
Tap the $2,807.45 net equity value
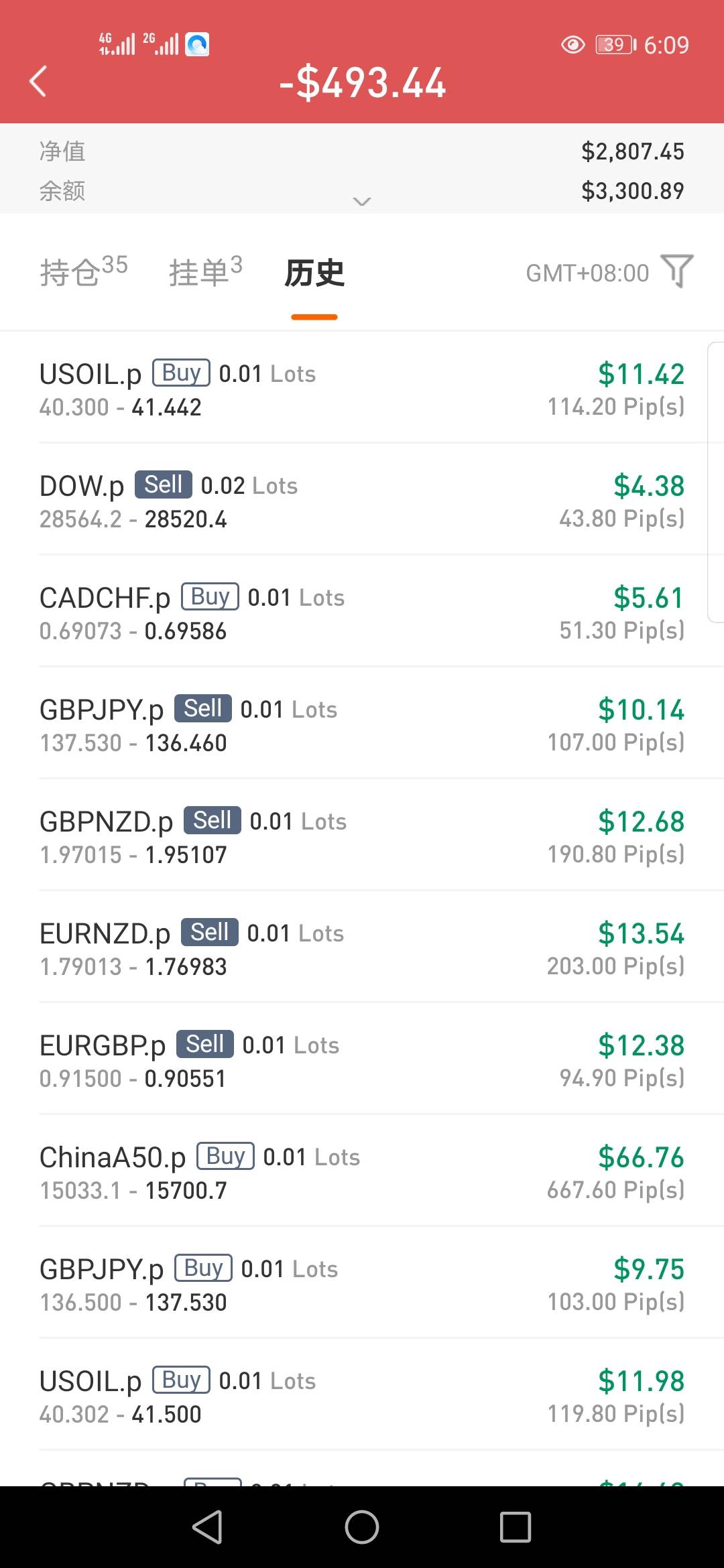click(632, 151)
